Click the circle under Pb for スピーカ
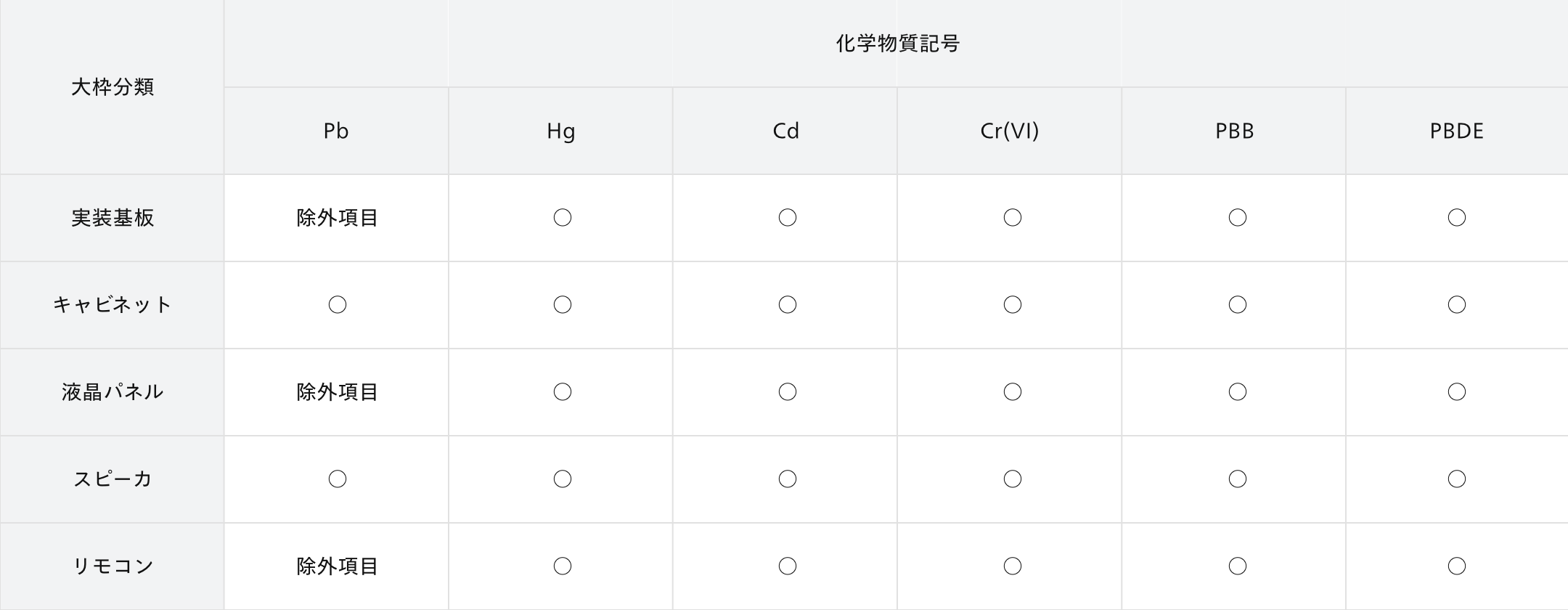 [338, 479]
